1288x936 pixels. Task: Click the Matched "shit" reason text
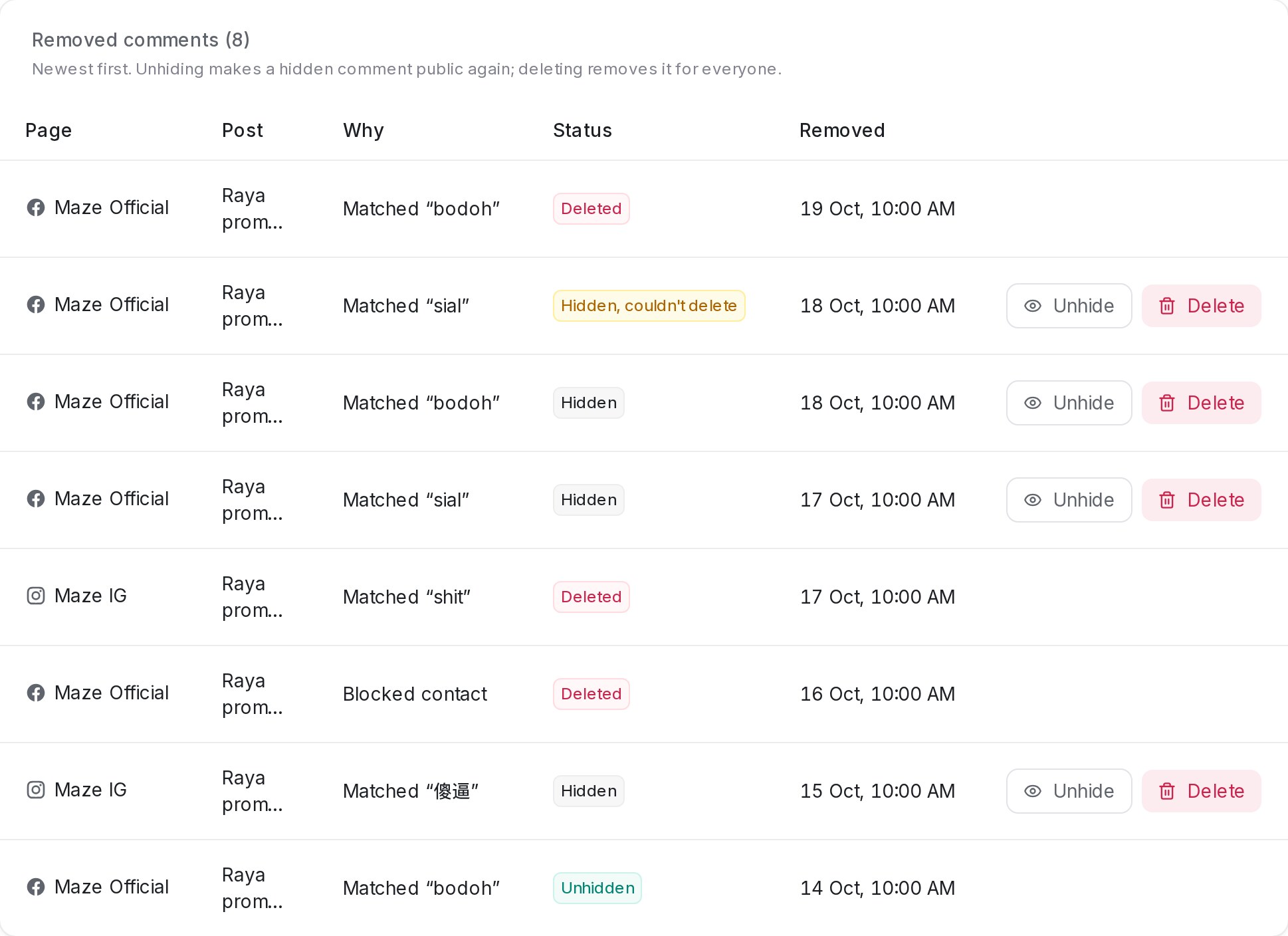(407, 597)
